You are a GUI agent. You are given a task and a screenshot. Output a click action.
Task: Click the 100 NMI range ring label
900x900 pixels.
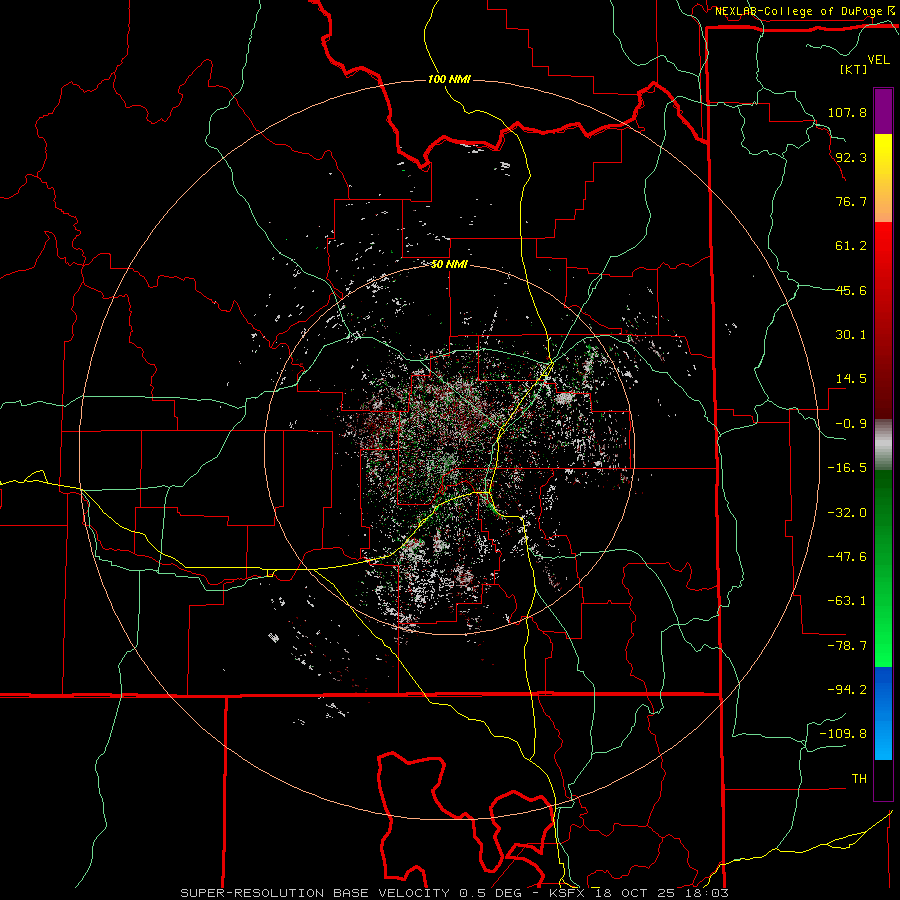coord(449,79)
